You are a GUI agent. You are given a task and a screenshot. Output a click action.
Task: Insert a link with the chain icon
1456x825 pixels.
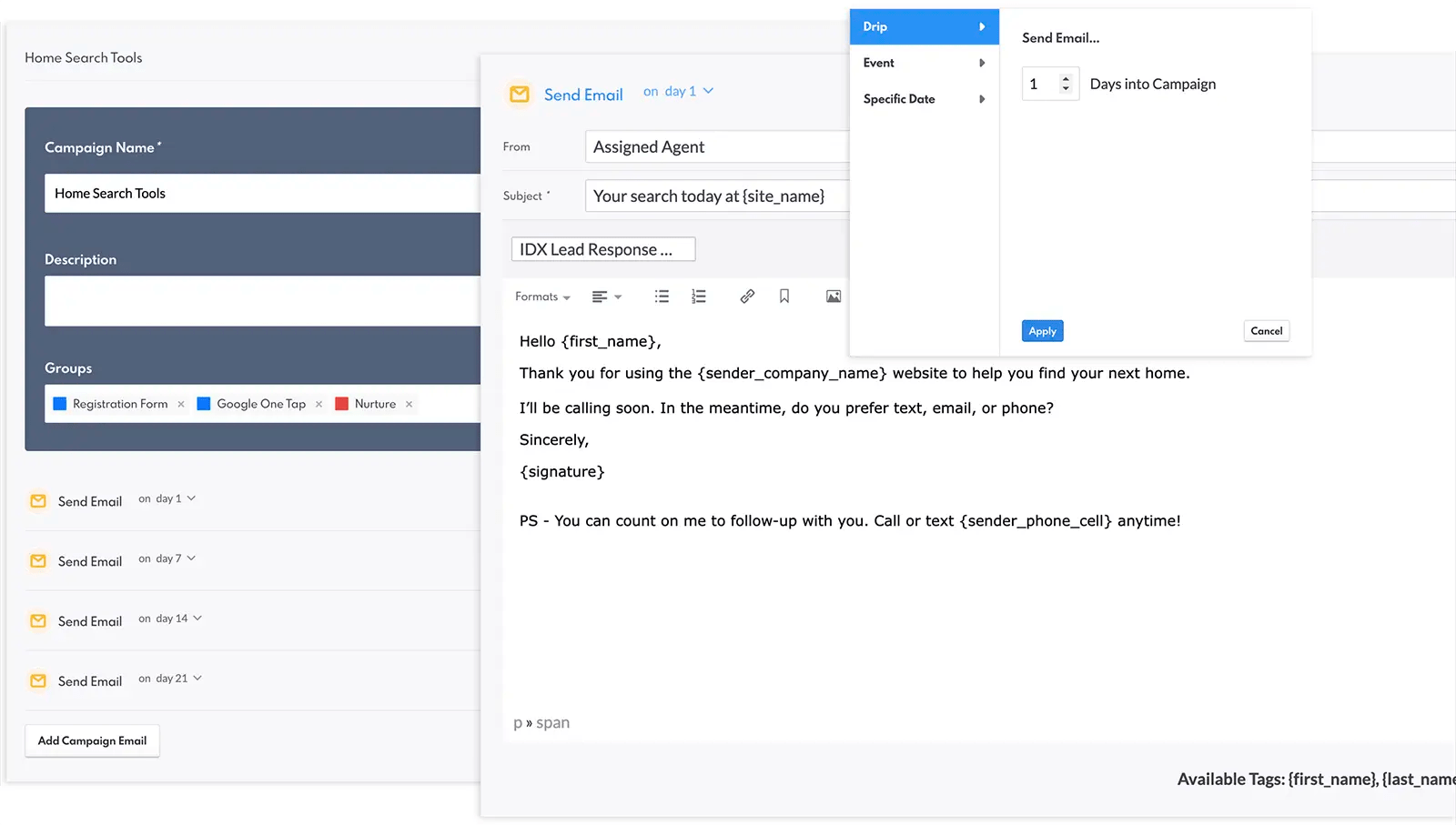(x=747, y=297)
